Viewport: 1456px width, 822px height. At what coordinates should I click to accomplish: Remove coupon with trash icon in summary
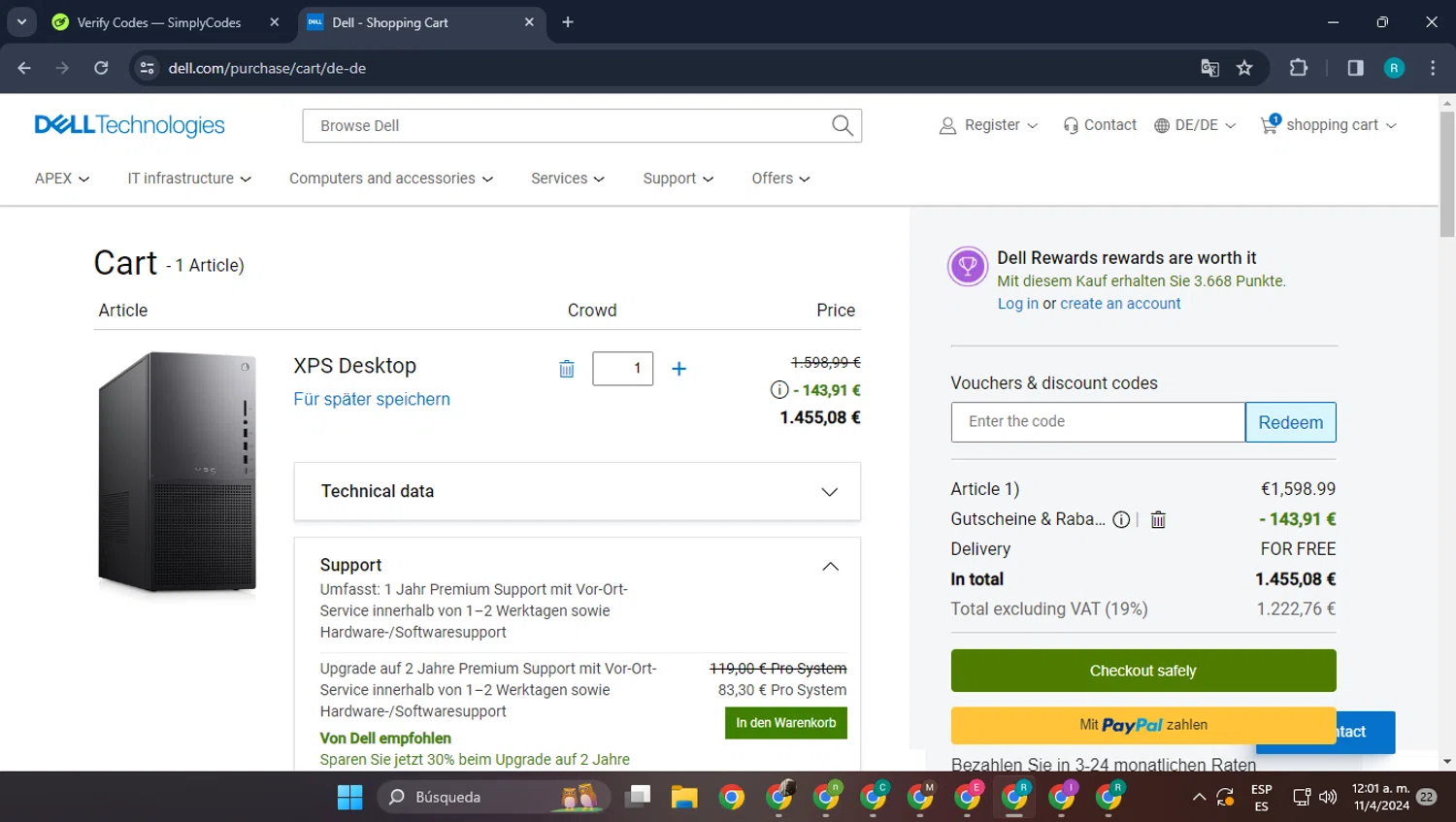coord(1158,519)
